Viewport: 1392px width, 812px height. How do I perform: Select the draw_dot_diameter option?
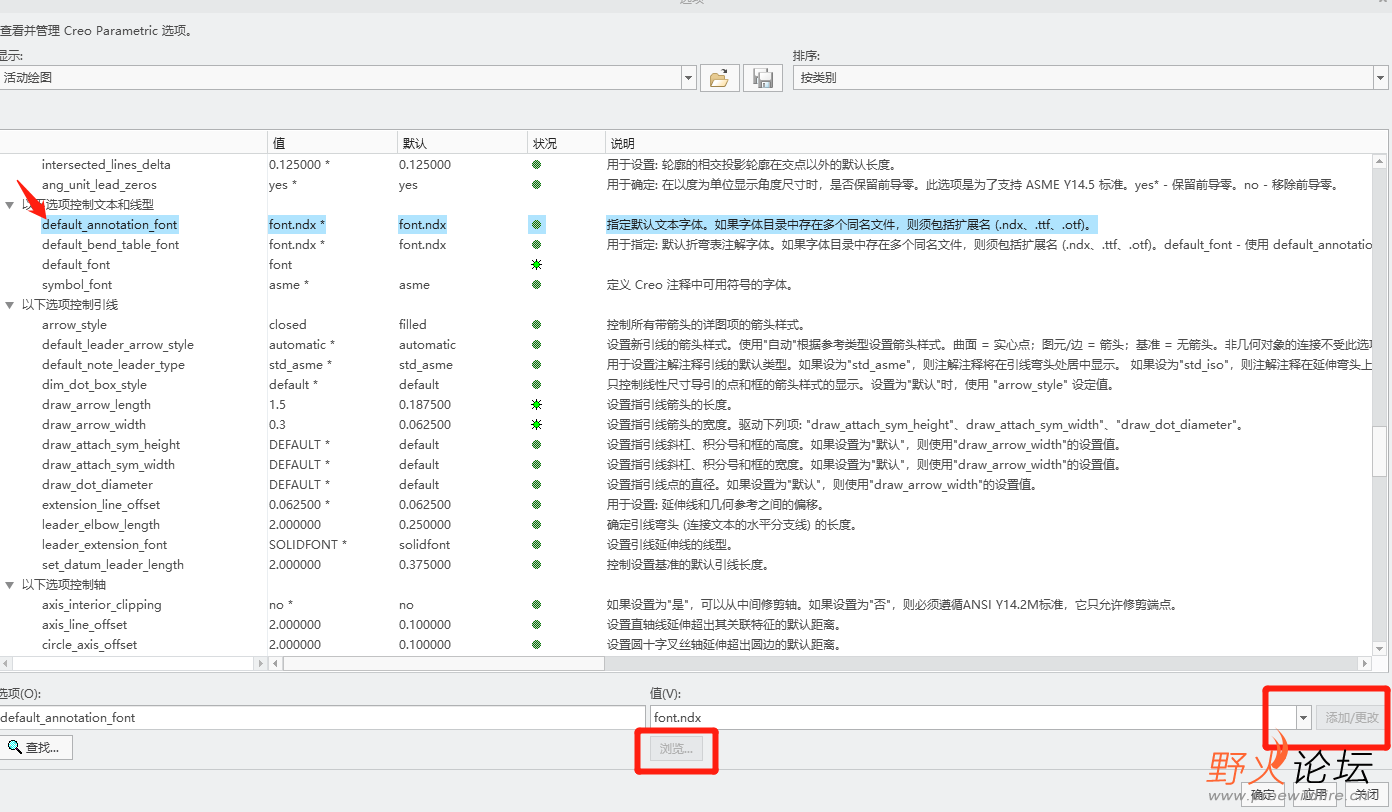97,484
